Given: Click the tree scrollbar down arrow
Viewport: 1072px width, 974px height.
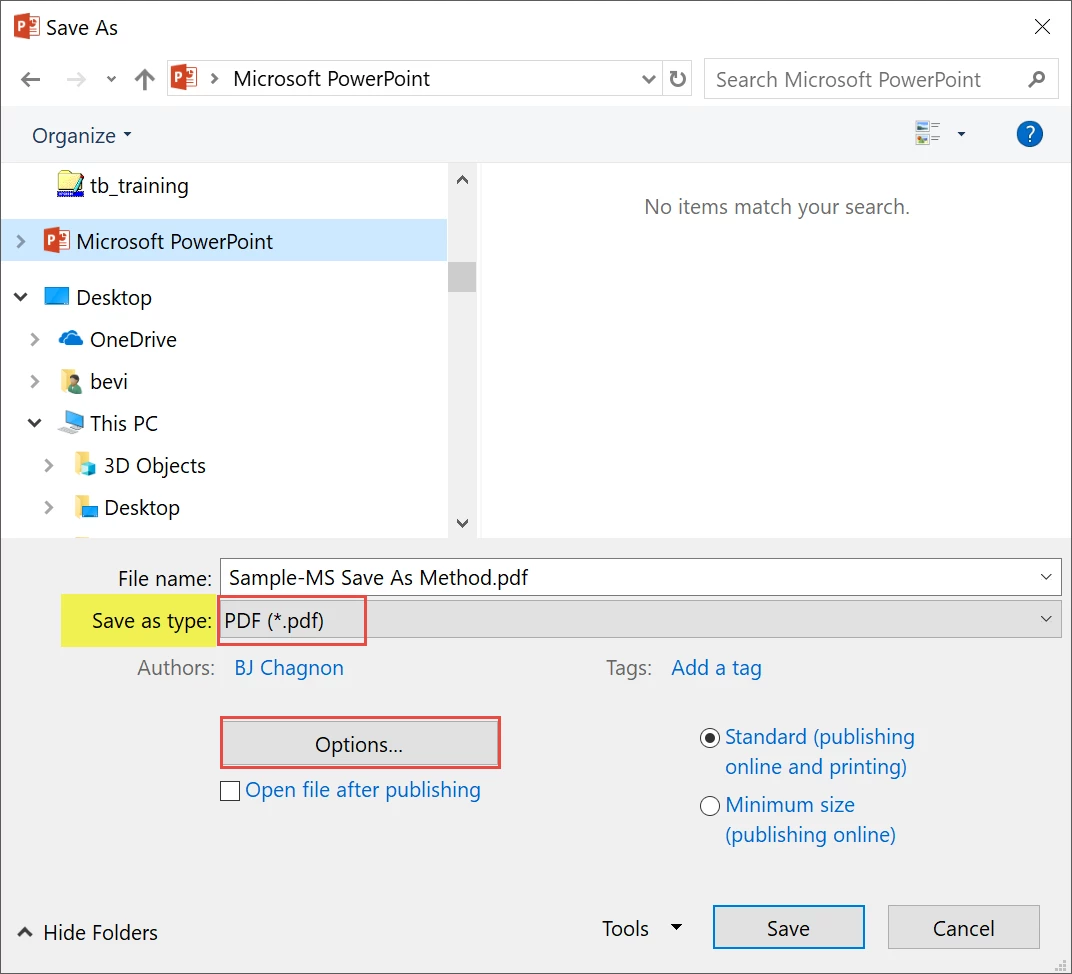Looking at the screenshot, I should (462, 523).
